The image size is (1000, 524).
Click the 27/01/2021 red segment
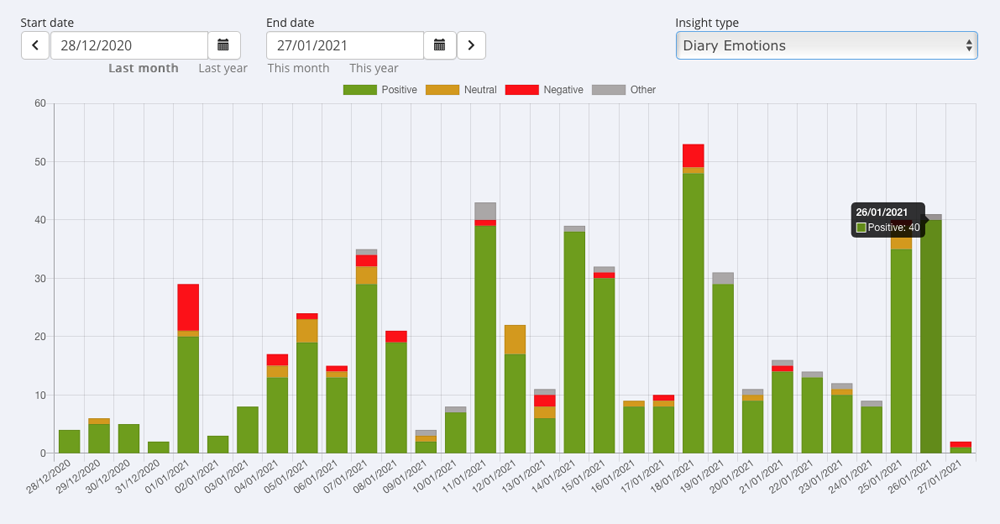960,444
